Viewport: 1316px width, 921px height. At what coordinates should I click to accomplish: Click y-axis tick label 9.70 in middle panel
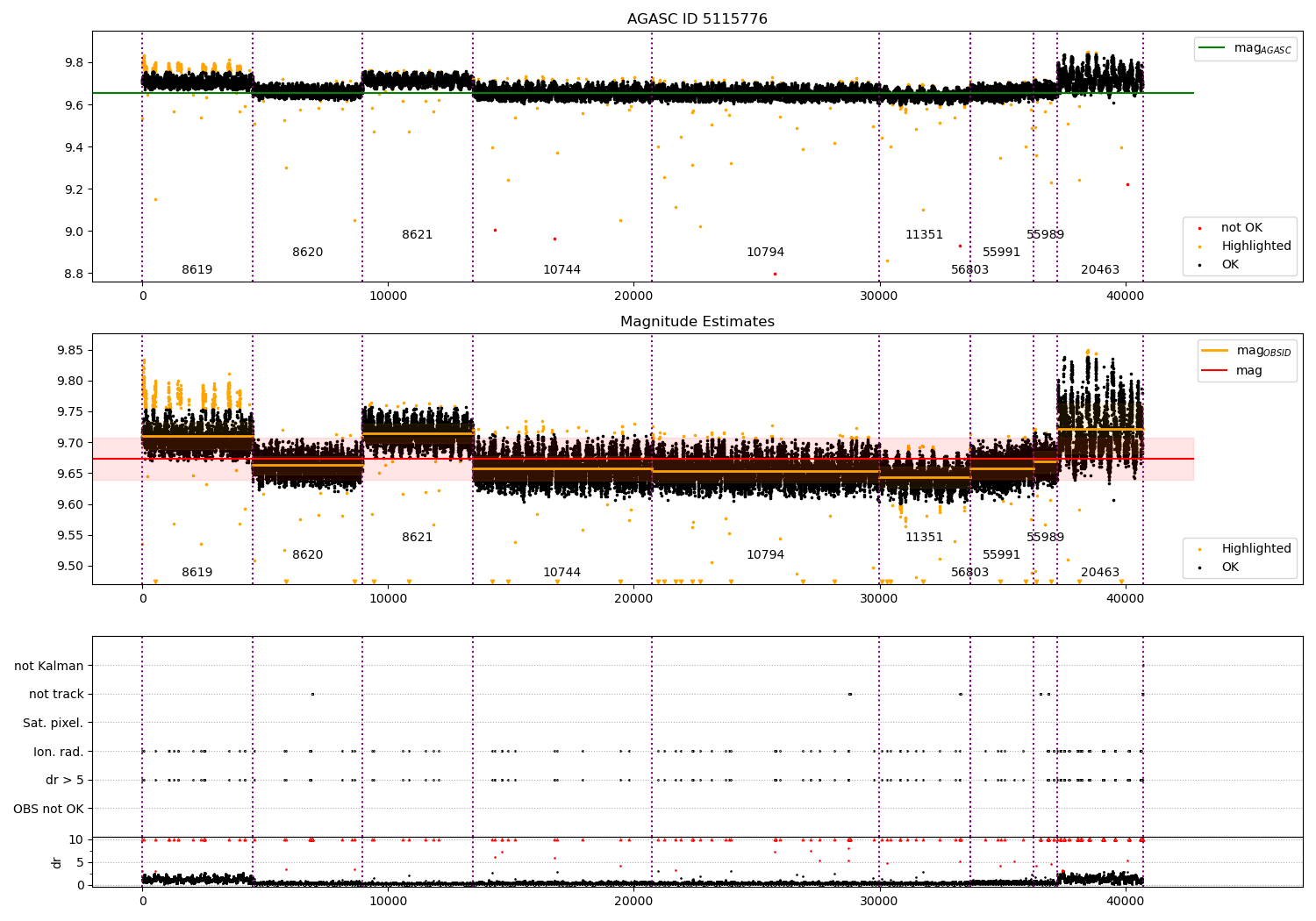click(x=70, y=443)
